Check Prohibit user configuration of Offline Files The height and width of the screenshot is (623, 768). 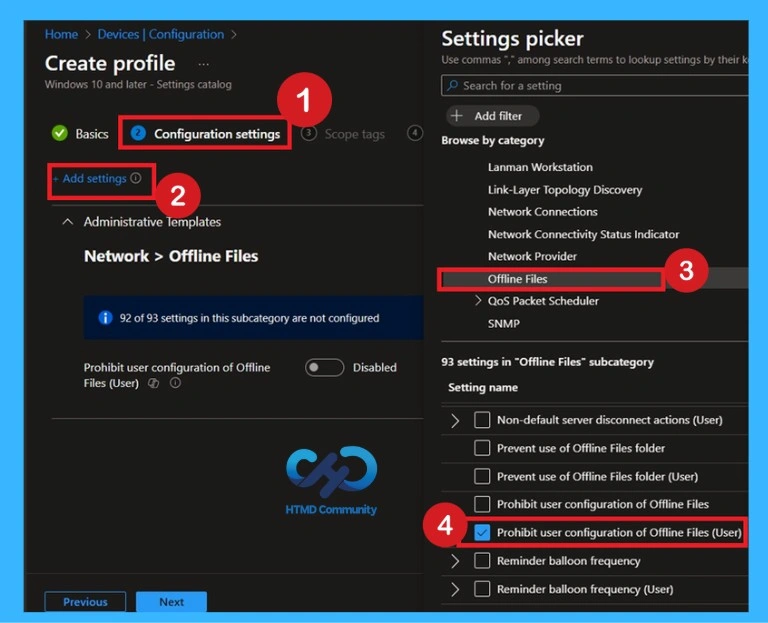point(482,504)
